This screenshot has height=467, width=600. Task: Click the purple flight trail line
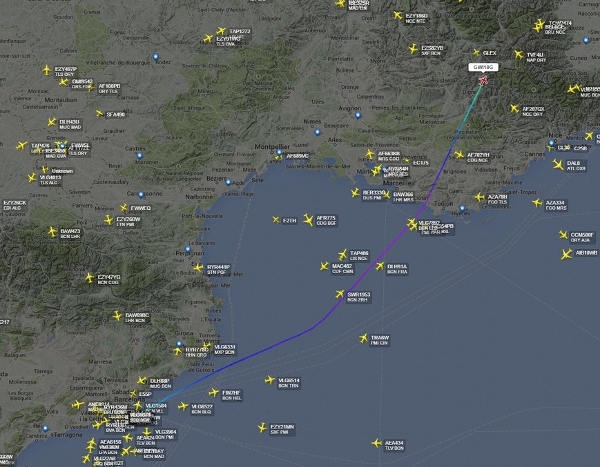(367, 268)
